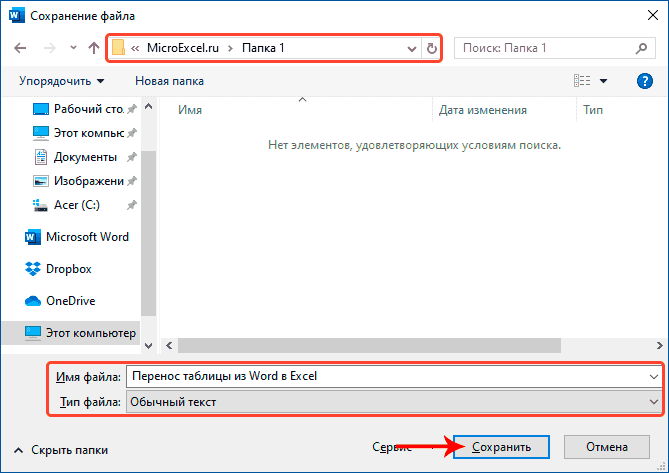Open view options dropdown arrow

click(x=603, y=81)
